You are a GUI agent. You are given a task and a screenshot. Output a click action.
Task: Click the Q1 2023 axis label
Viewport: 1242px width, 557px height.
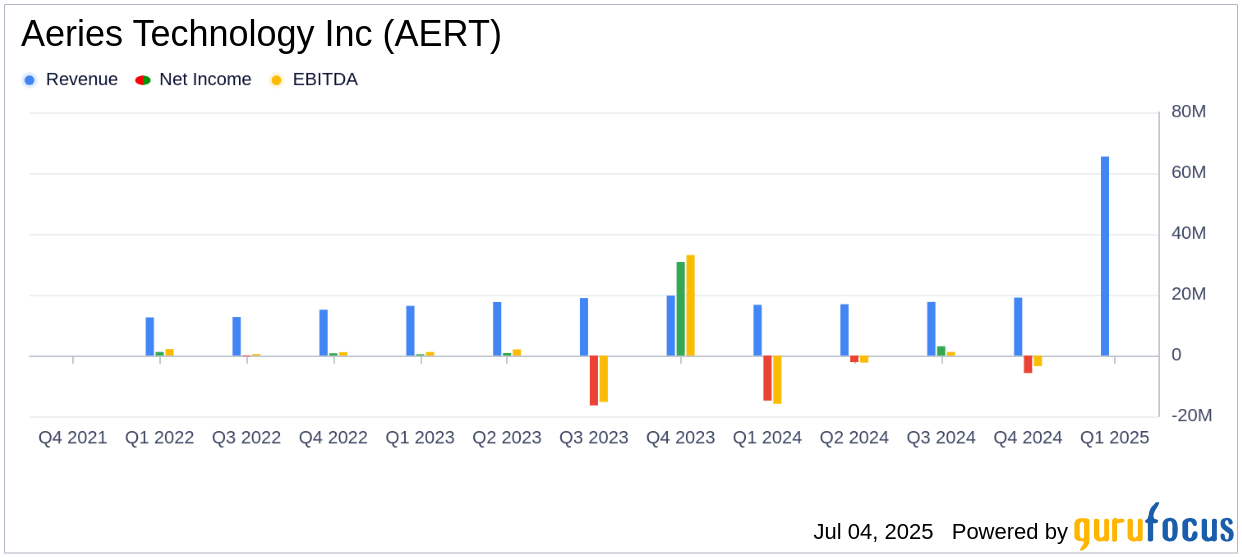coord(420,438)
